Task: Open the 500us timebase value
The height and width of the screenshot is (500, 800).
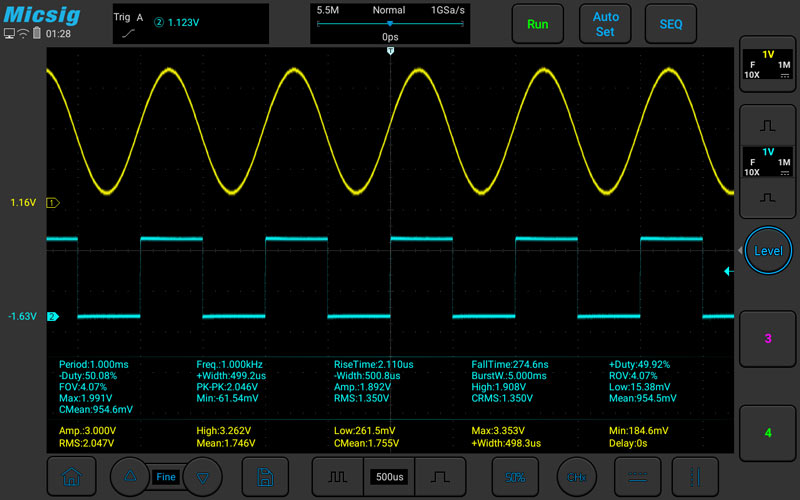Action: (x=389, y=477)
